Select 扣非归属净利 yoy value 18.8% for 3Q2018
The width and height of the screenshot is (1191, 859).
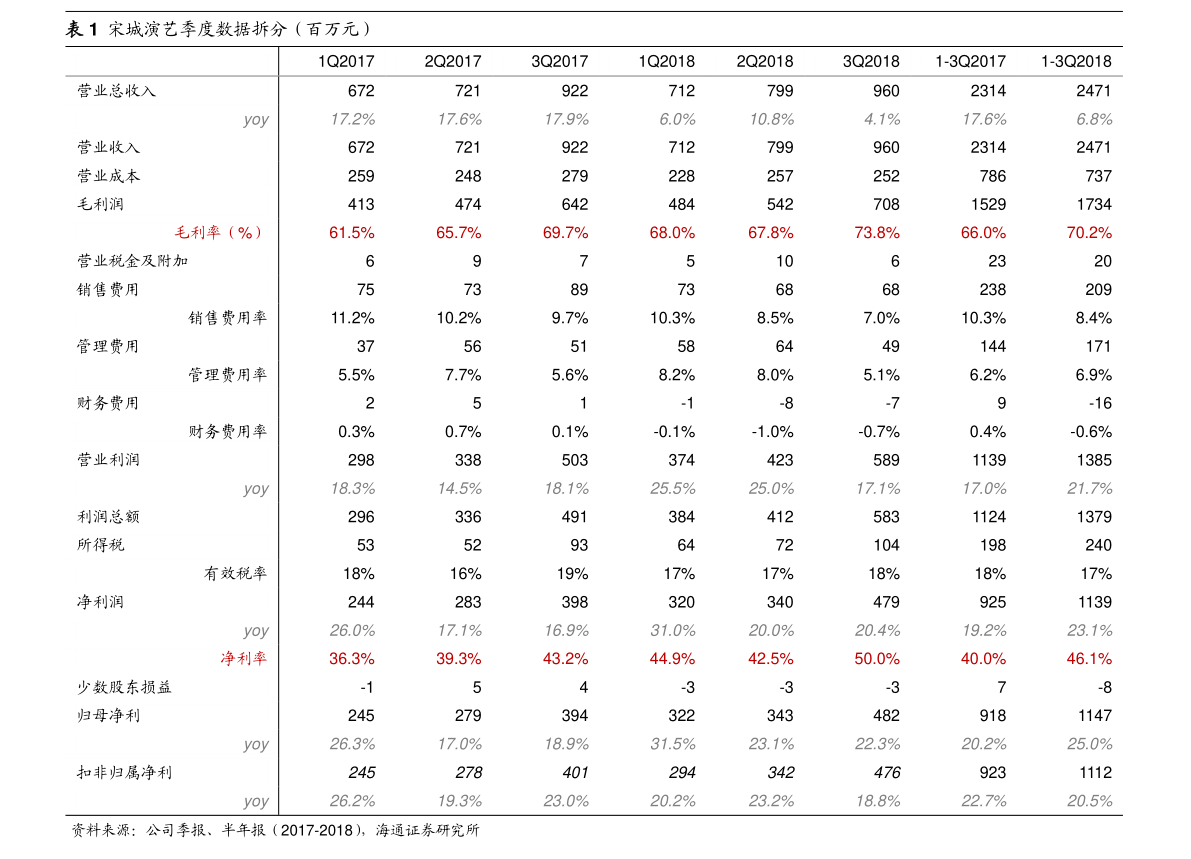point(877,801)
